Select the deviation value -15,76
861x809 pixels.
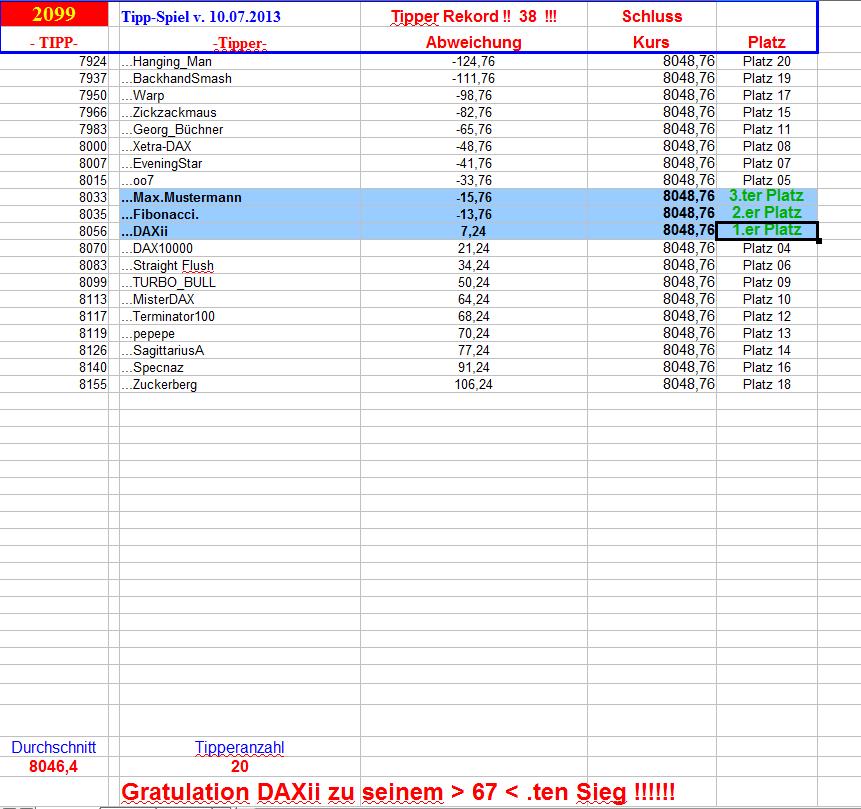(x=473, y=198)
